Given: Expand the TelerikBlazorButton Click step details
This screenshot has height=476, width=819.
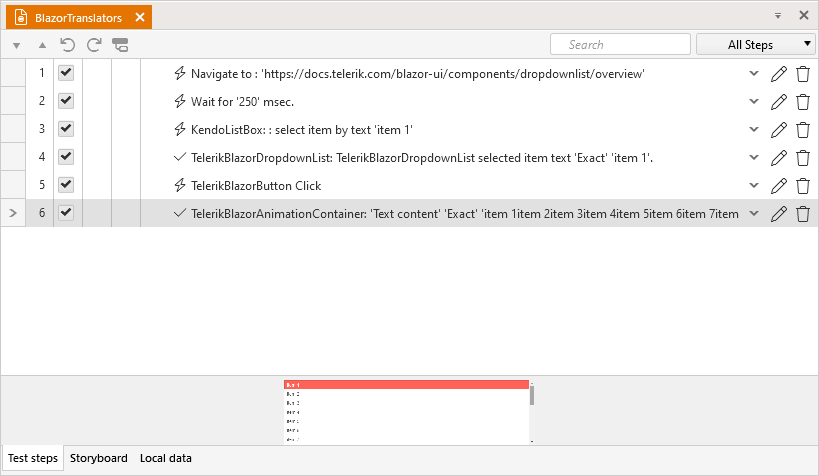Looking at the screenshot, I should click(754, 185).
